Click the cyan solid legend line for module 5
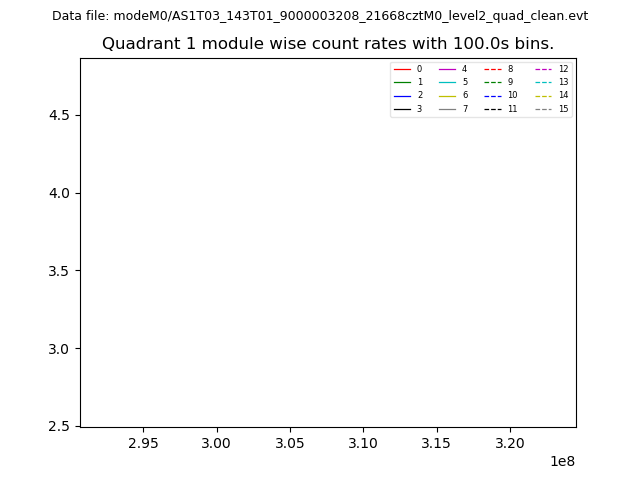This screenshot has height=480, width=640. point(447,82)
